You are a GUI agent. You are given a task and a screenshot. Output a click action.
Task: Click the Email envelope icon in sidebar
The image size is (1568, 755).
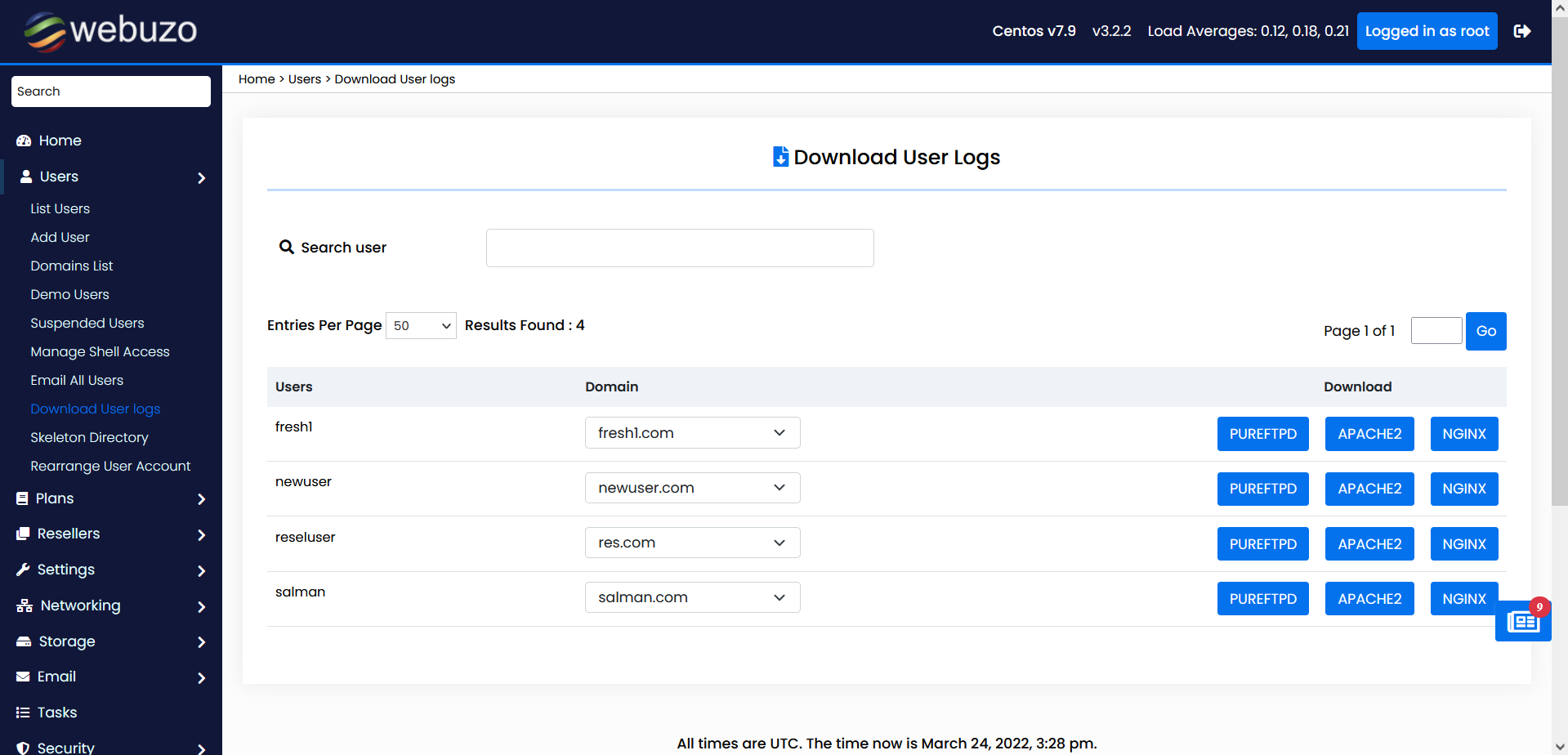[x=23, y=677]
